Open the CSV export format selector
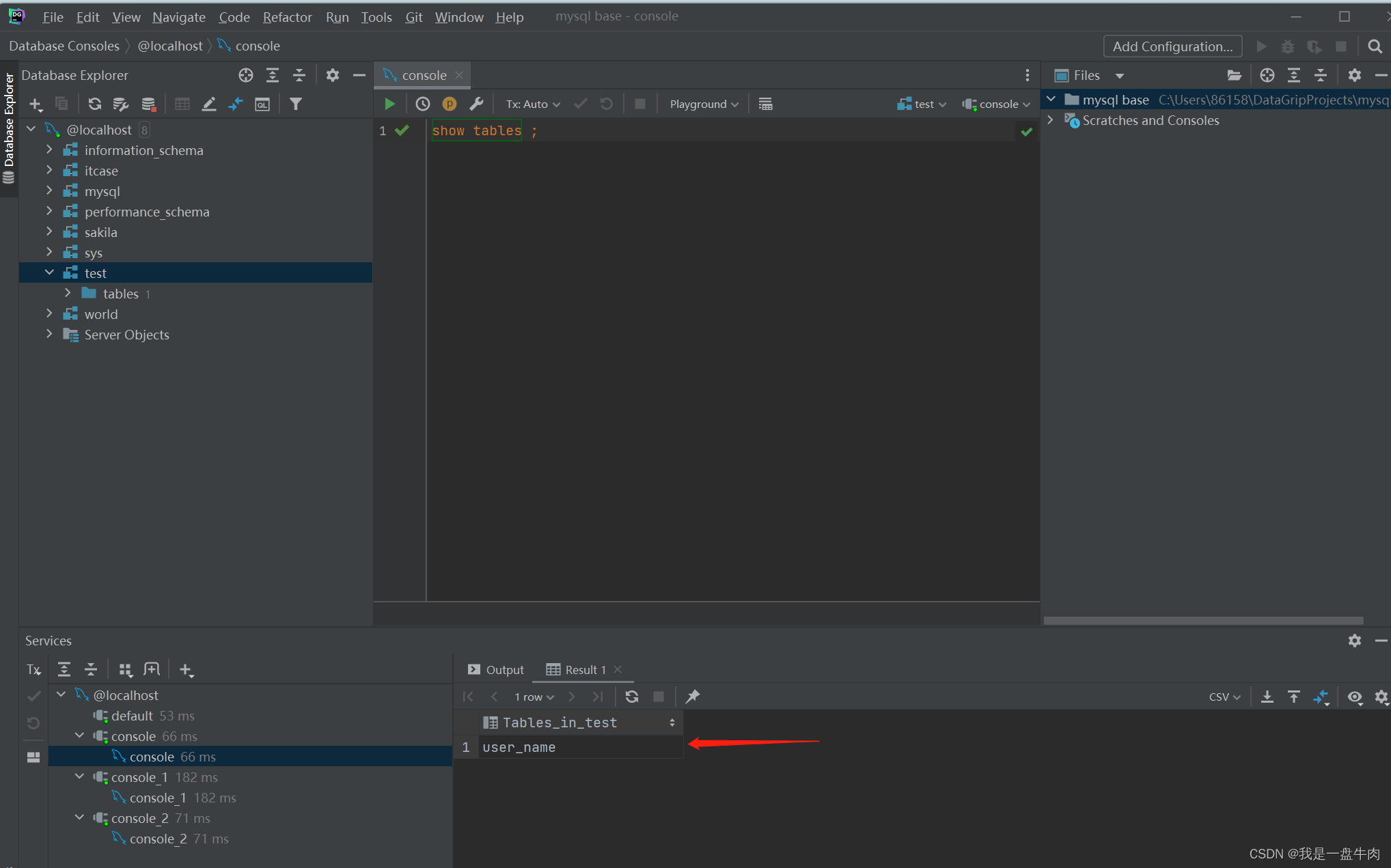The height and width of the screenshot is (868, 1391). (x=1224, y=697)
